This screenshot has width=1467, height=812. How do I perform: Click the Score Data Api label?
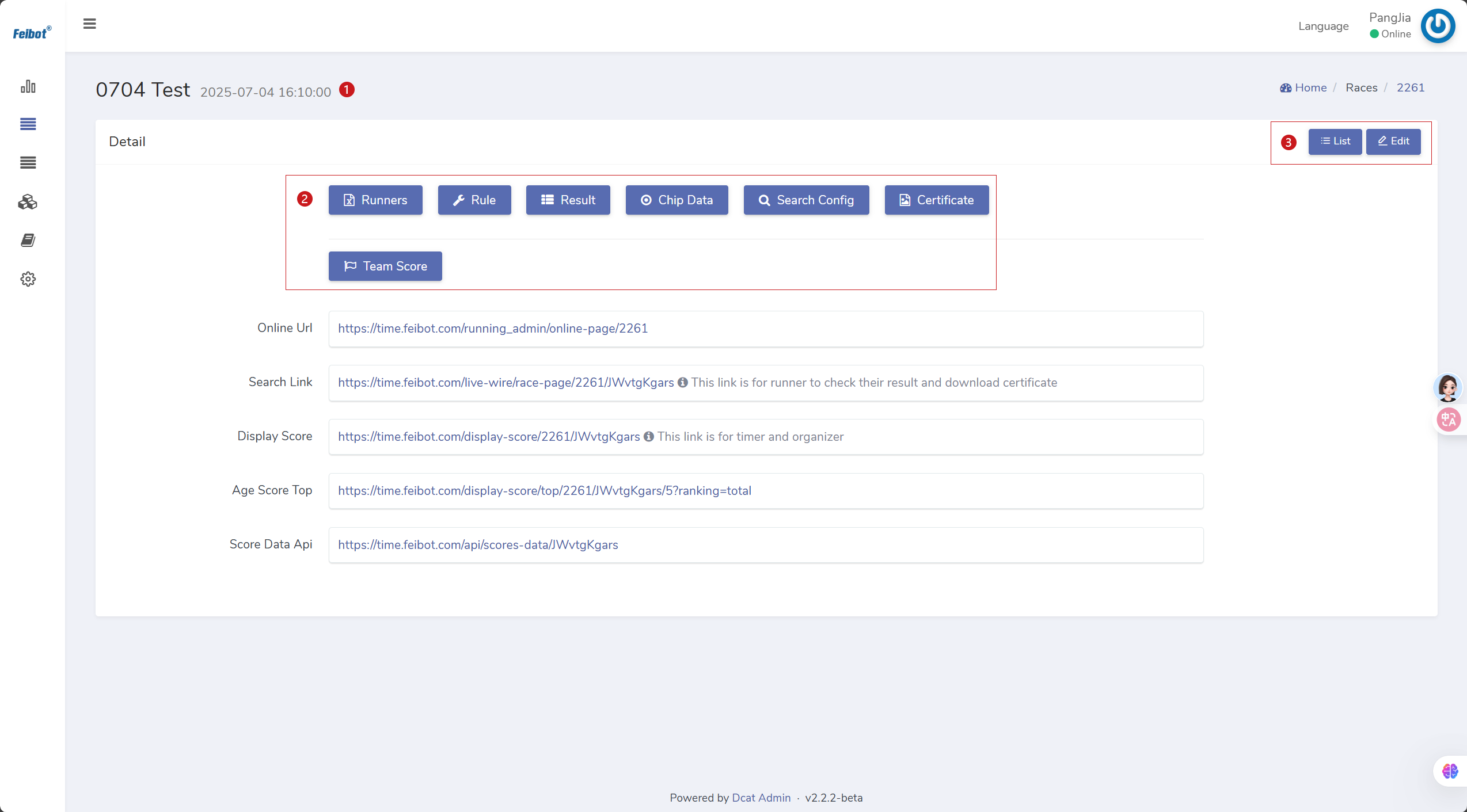[x=271, y=544]
